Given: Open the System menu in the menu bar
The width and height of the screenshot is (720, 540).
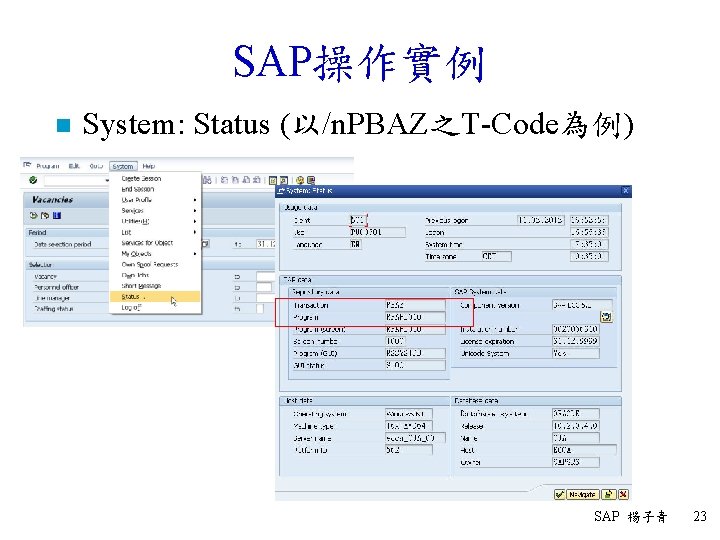Looking at the screenshot, I should (123, 166).
